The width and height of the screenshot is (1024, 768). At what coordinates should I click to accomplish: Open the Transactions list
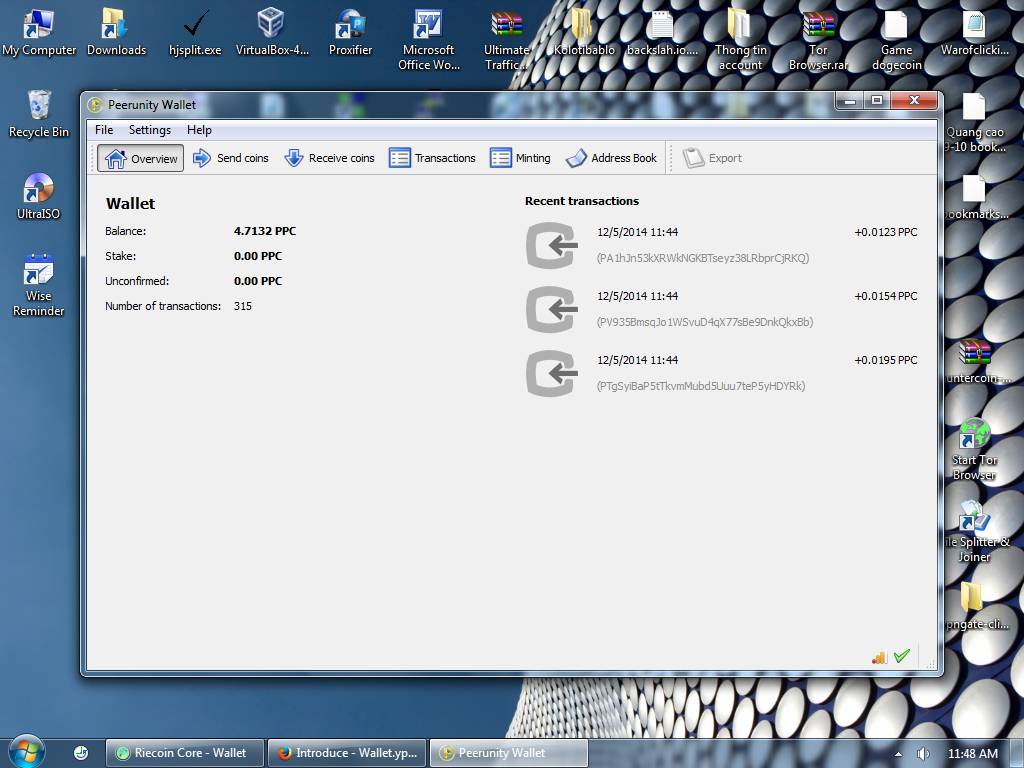pyautogui.click(x=432, y=158)
